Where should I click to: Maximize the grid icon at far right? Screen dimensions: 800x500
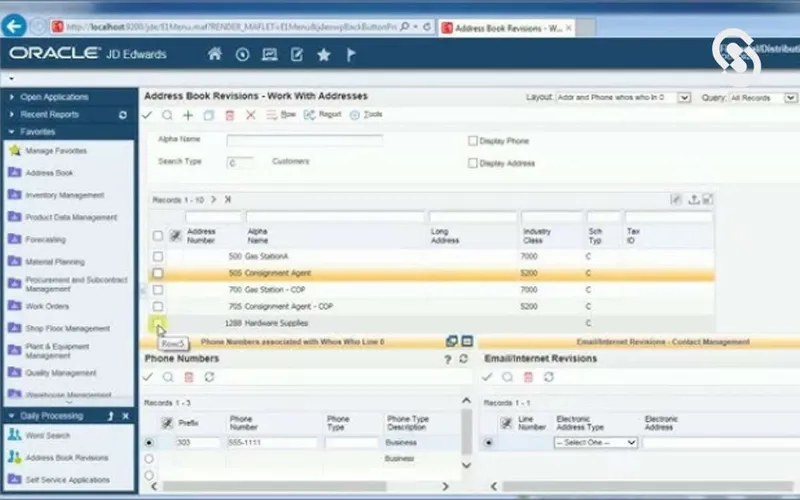(708, 199)
